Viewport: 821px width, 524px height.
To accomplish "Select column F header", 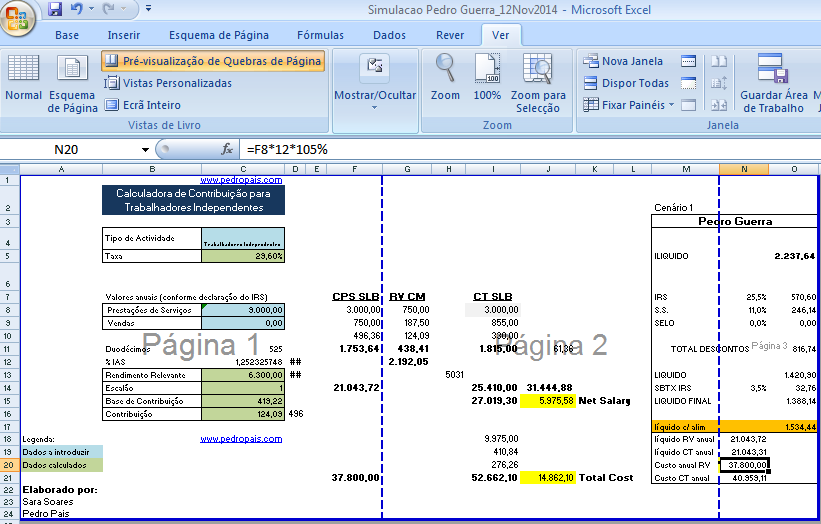I will point(354,169).
